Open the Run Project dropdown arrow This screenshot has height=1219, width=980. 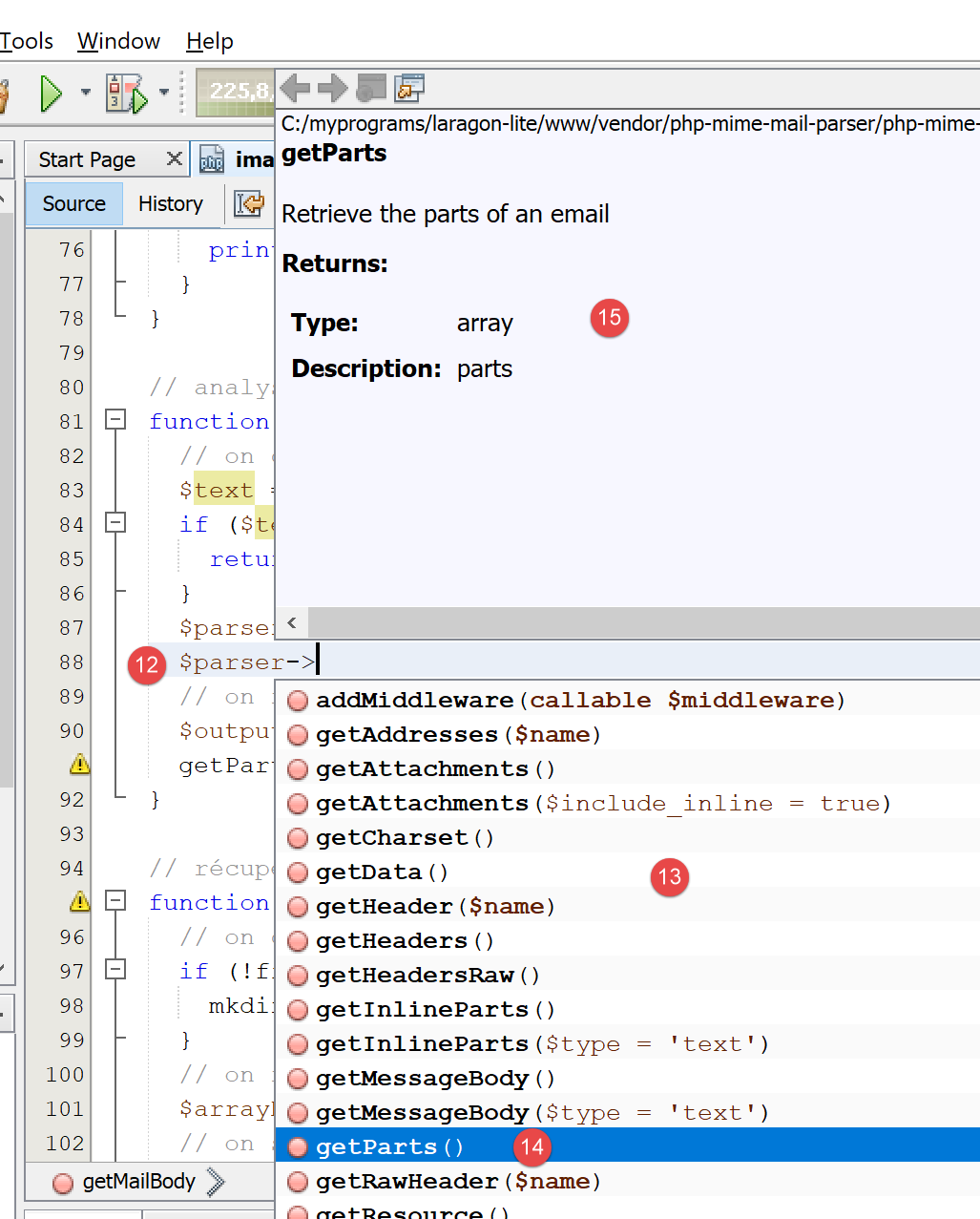86,93
